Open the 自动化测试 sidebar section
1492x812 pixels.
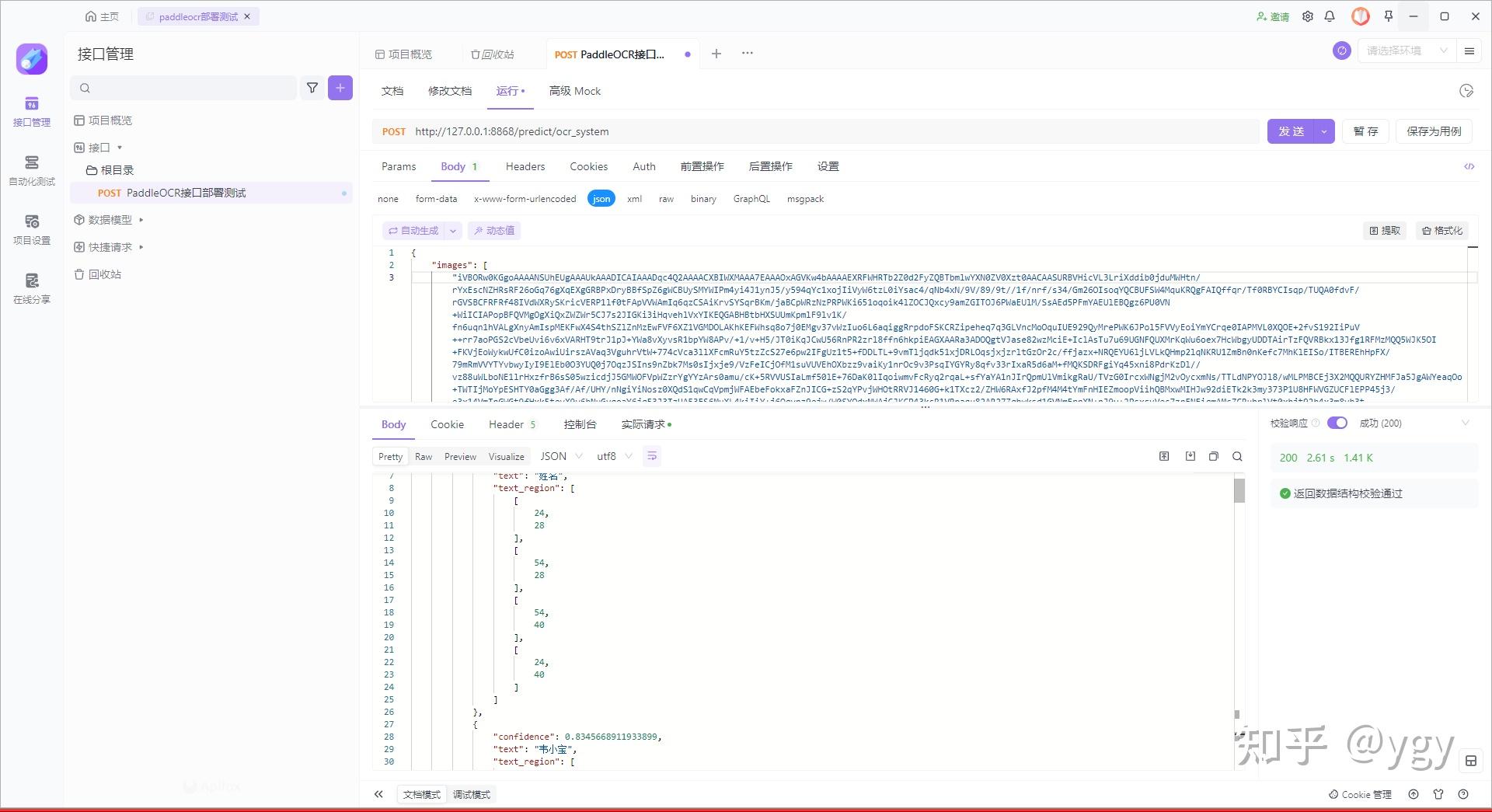pos(32,171)
